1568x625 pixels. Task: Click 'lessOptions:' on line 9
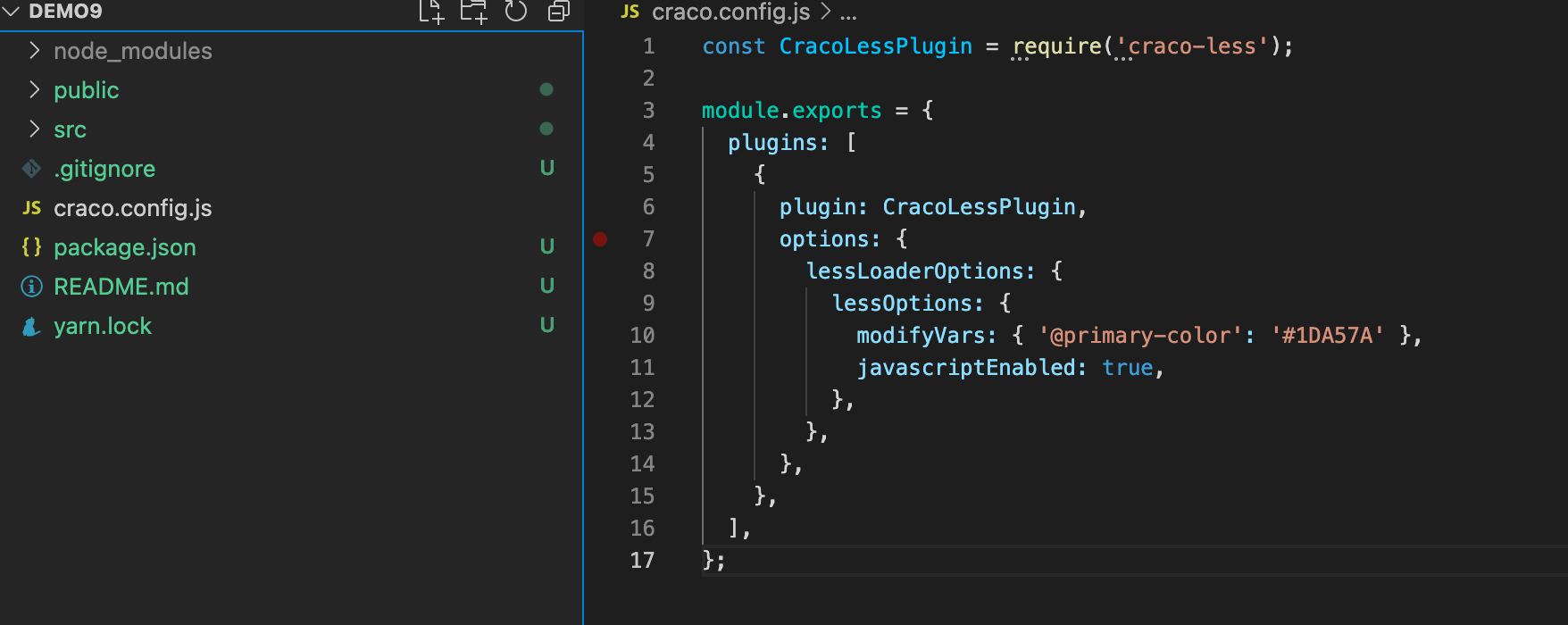907,304
